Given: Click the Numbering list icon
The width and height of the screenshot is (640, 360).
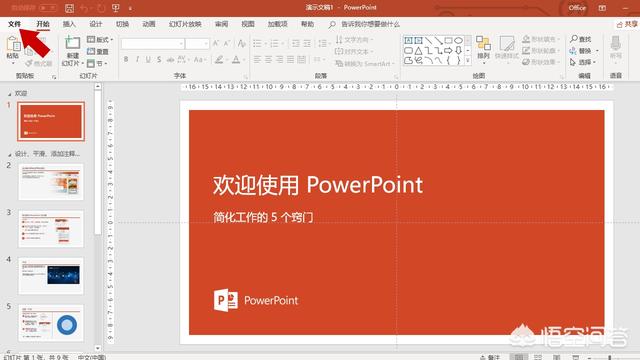Looking at the screenshot, I should (x=275, y=43).
